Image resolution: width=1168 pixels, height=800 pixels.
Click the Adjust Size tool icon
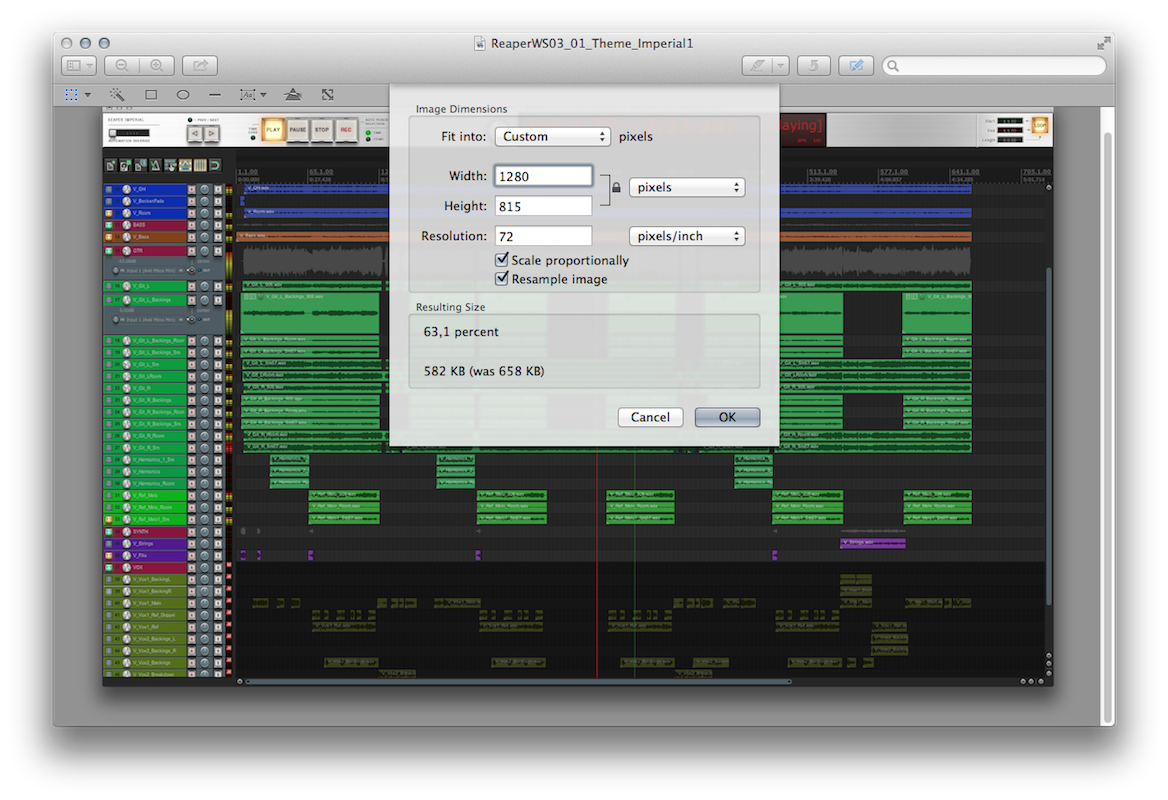pyautogui.click(x=328, y=95)
